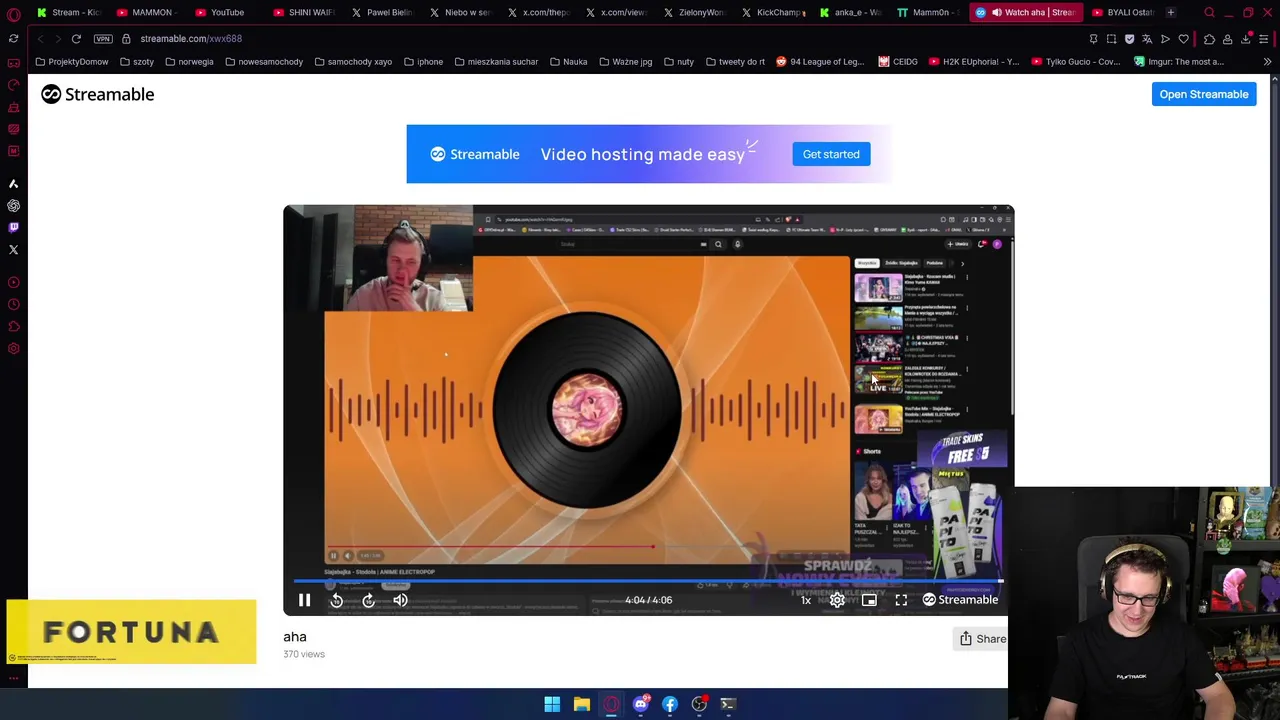This screenshot has width=1280, height=720.
Task: Click the FORTUNA advertisement banner
Action: (x=131, y=632)
